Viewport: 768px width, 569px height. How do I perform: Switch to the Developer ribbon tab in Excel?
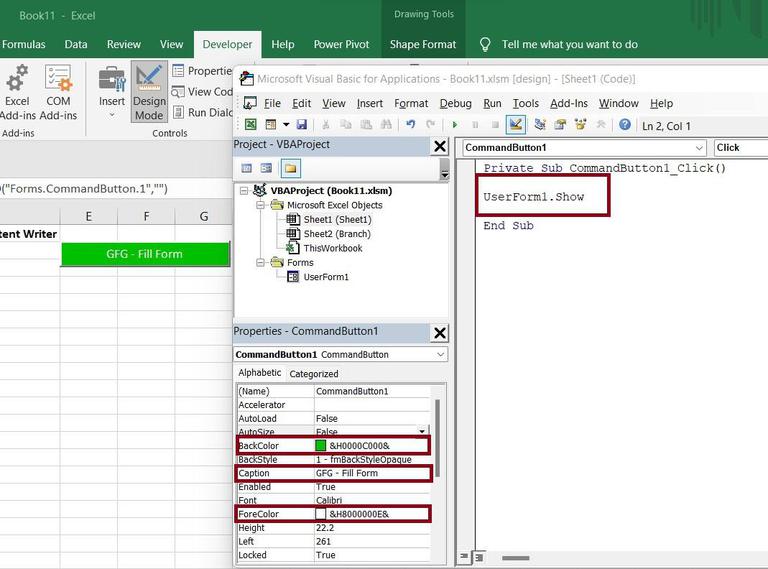(227, 45)
